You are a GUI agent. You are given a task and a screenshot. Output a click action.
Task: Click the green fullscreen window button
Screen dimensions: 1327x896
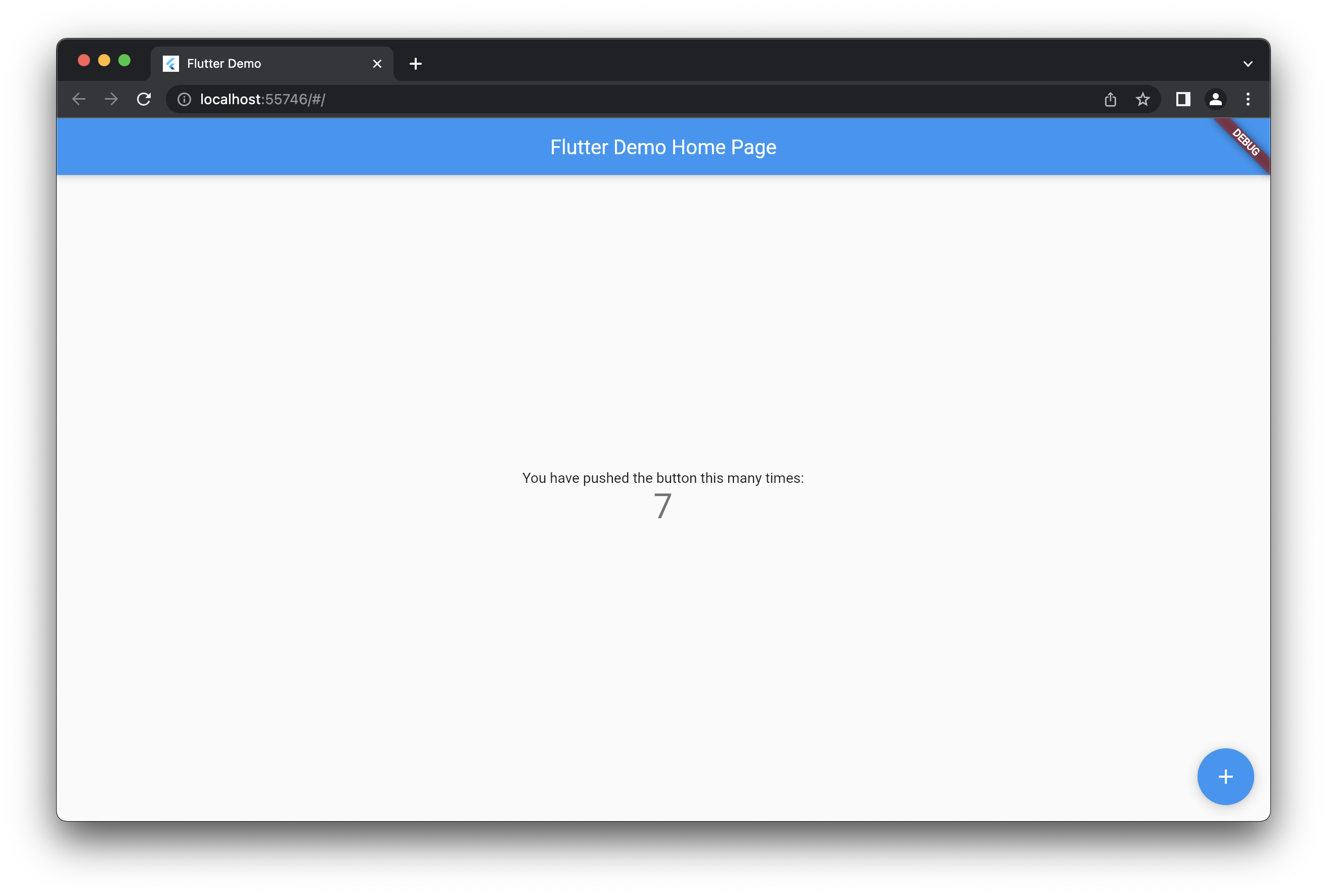pyautogui.click(x=124, y=61)
